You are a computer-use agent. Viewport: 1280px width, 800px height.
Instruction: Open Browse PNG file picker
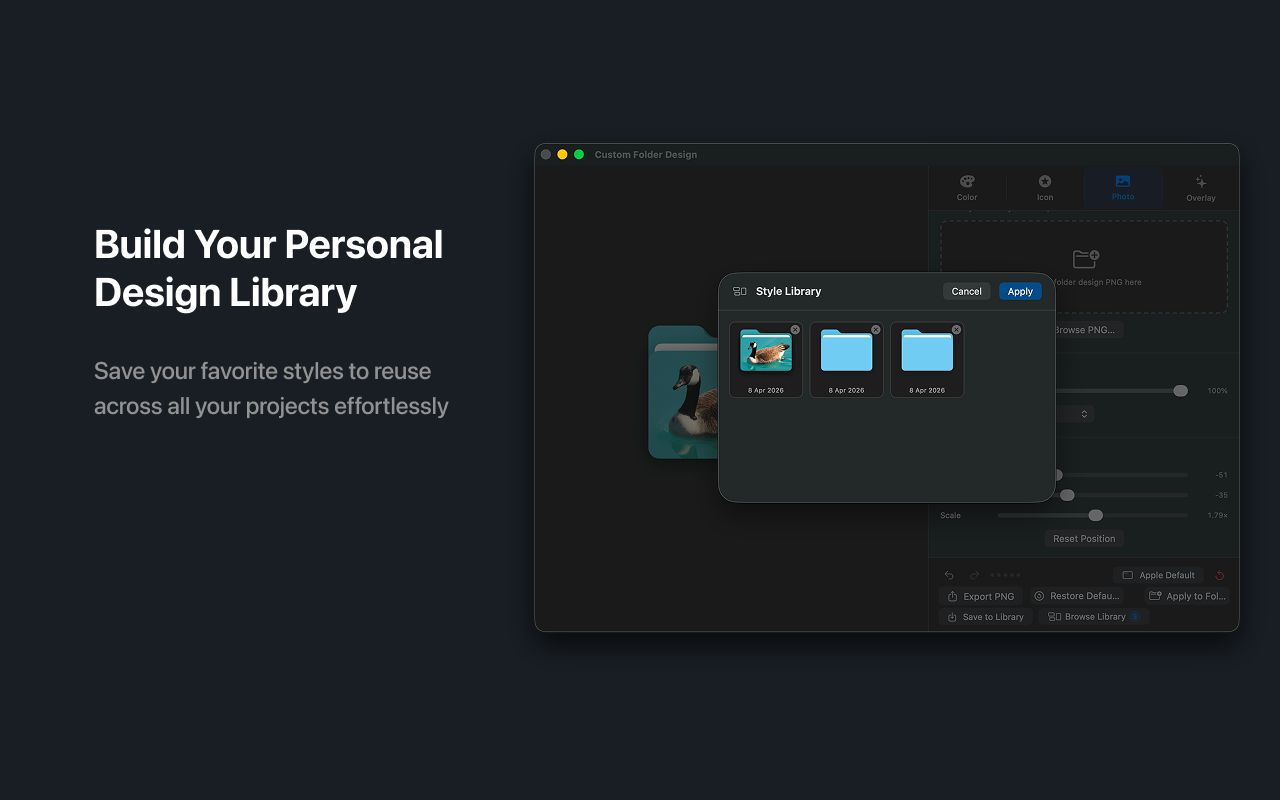click(x=1085, y=329)
